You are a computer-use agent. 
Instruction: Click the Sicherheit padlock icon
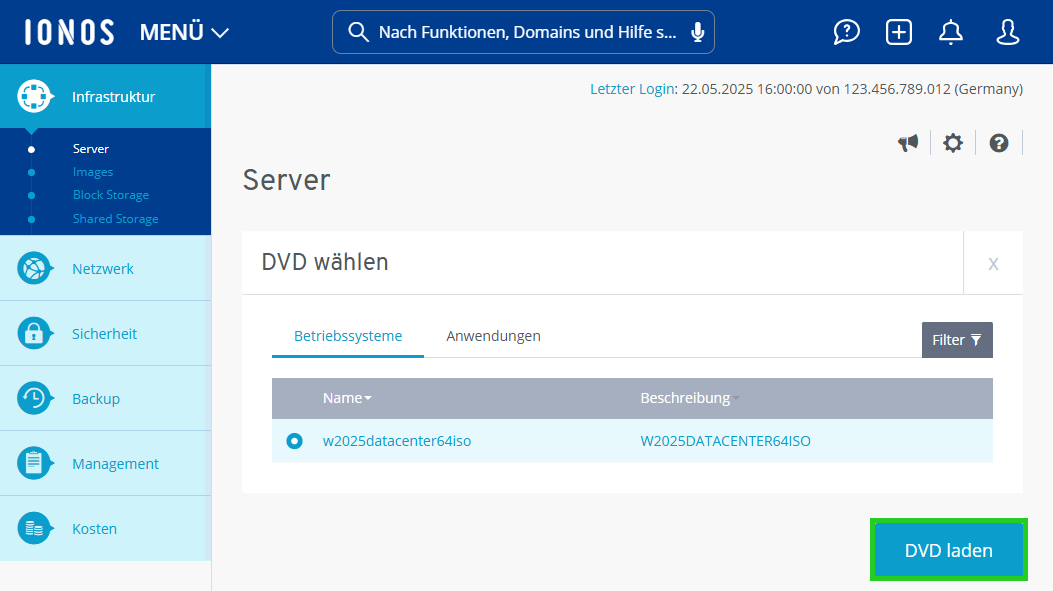click(x=36, y=333)
